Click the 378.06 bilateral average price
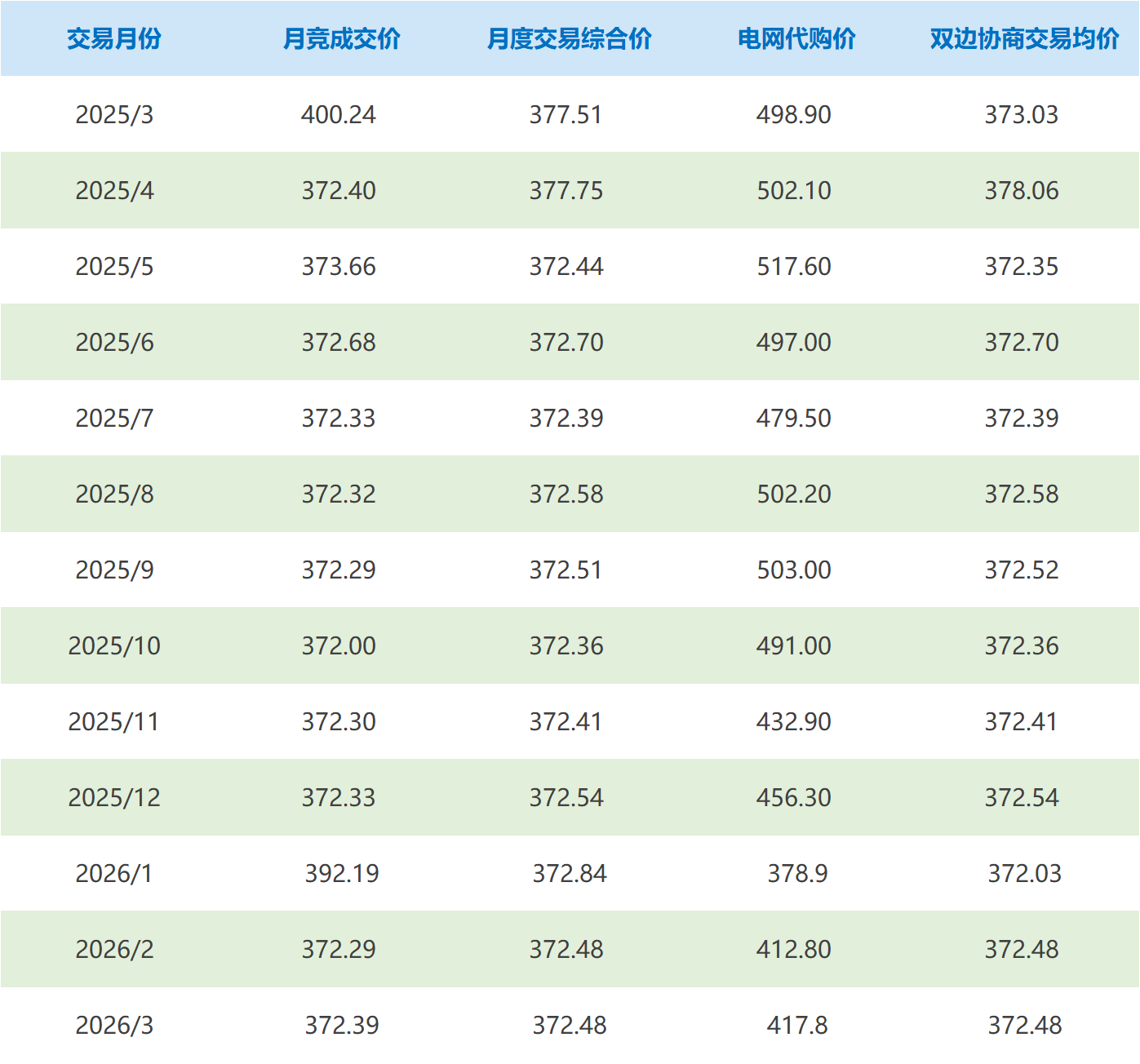The height and width of the screenshot is (1064, 1140). [1022, 190]
